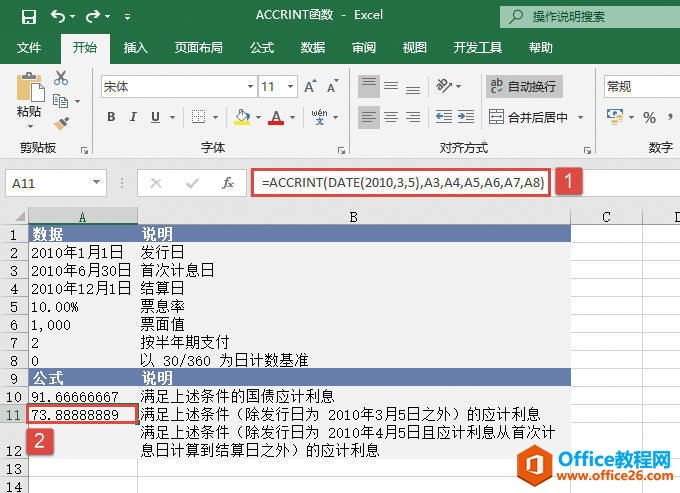Click 合并后居中 merge and center
This screenshot has height=493, width=680.
tap(528, 117)
